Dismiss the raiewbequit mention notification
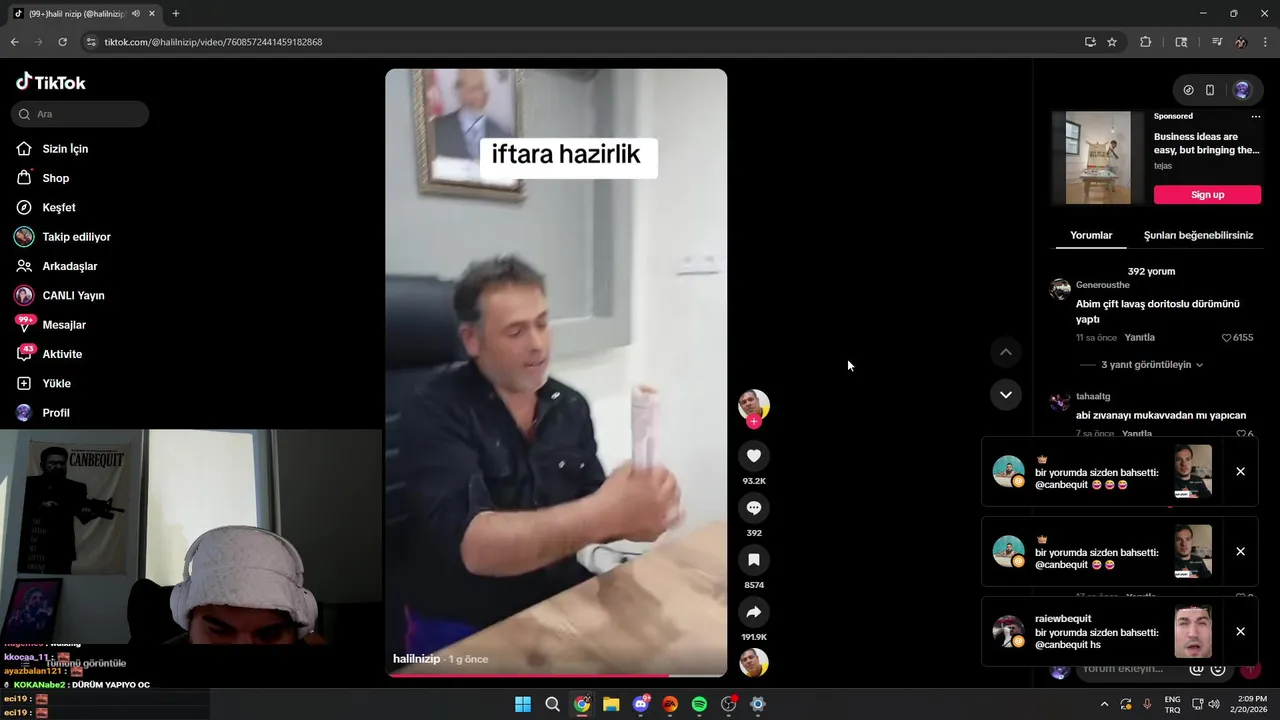 point(1240,632)
